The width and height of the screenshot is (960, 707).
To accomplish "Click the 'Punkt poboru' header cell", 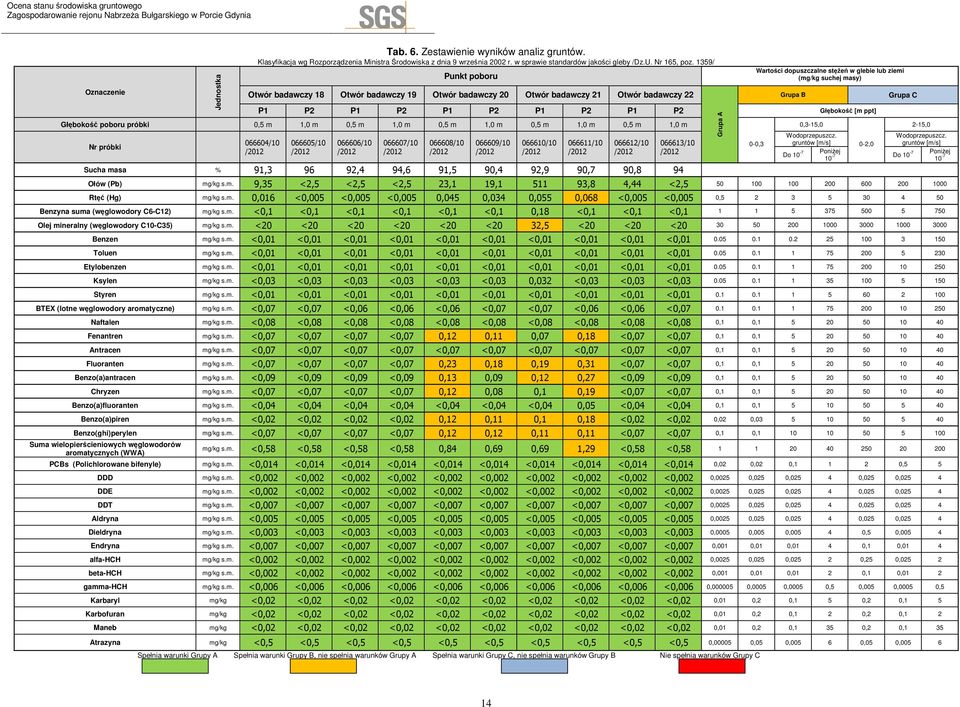I will (x=471, y=77).
